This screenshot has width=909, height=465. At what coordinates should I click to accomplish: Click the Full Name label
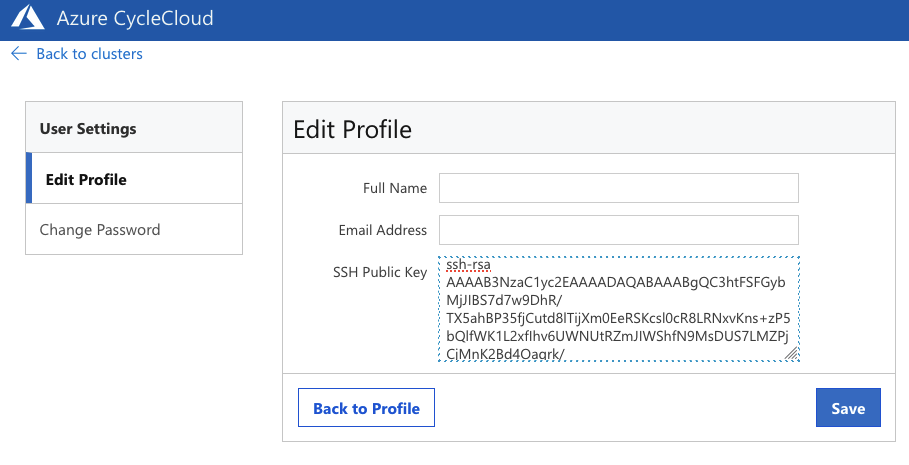point(395,188)
